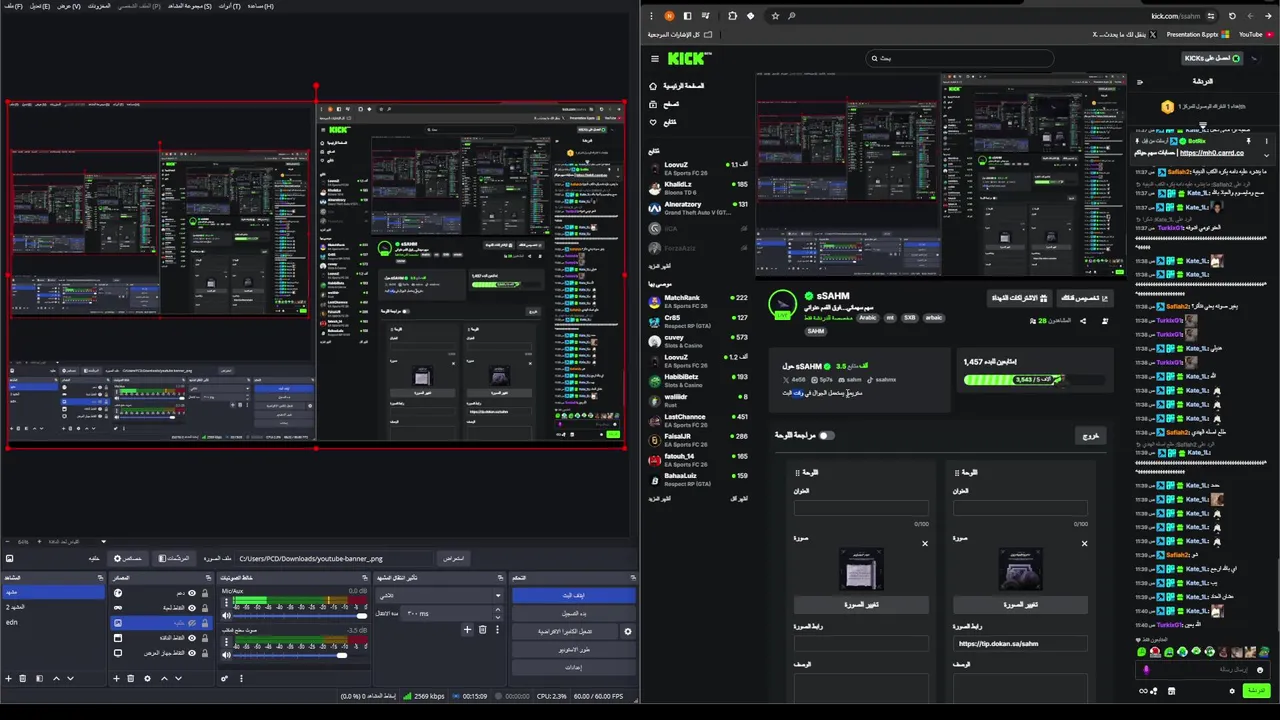This screenshot has width=1280, height=720.
Task: Toggle visibility of fourth source row
Action: (192, 637)
